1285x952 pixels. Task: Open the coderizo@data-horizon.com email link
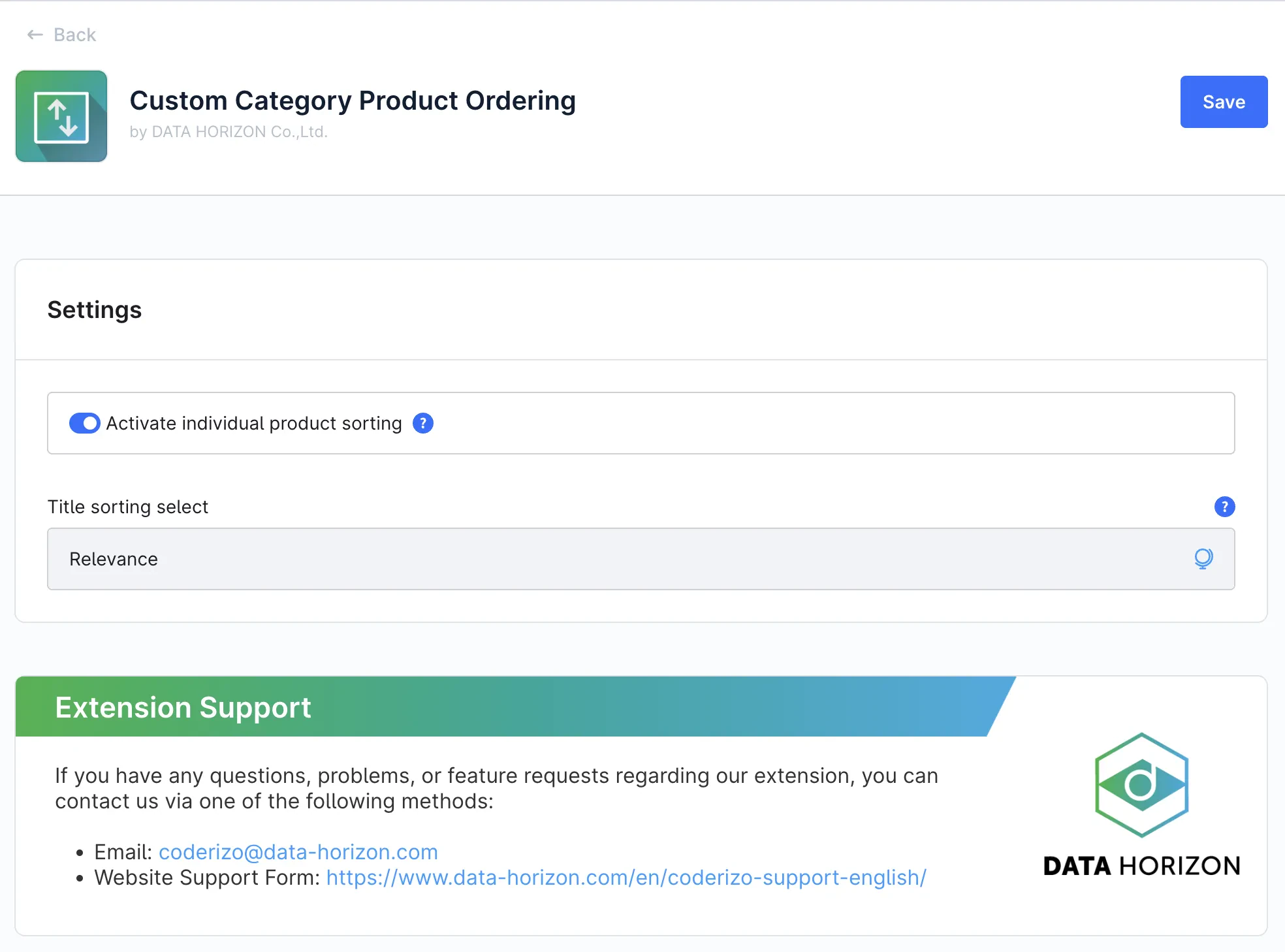tap(298, 852)
